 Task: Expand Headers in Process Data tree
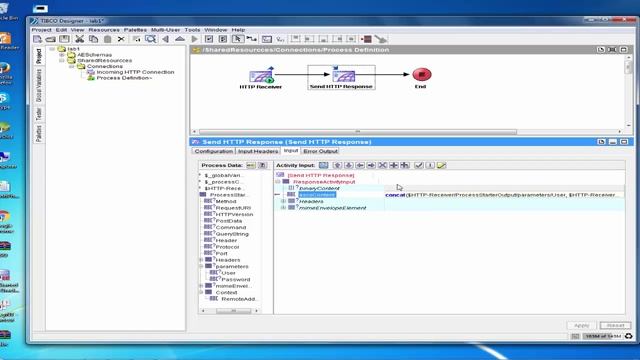(x=201, y=260)
